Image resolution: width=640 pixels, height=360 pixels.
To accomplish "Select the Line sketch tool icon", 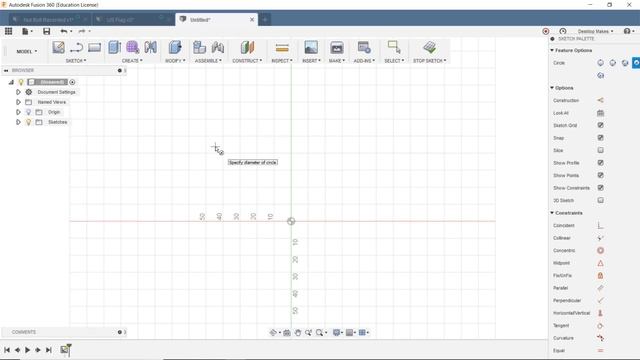I will click(76, 47).
